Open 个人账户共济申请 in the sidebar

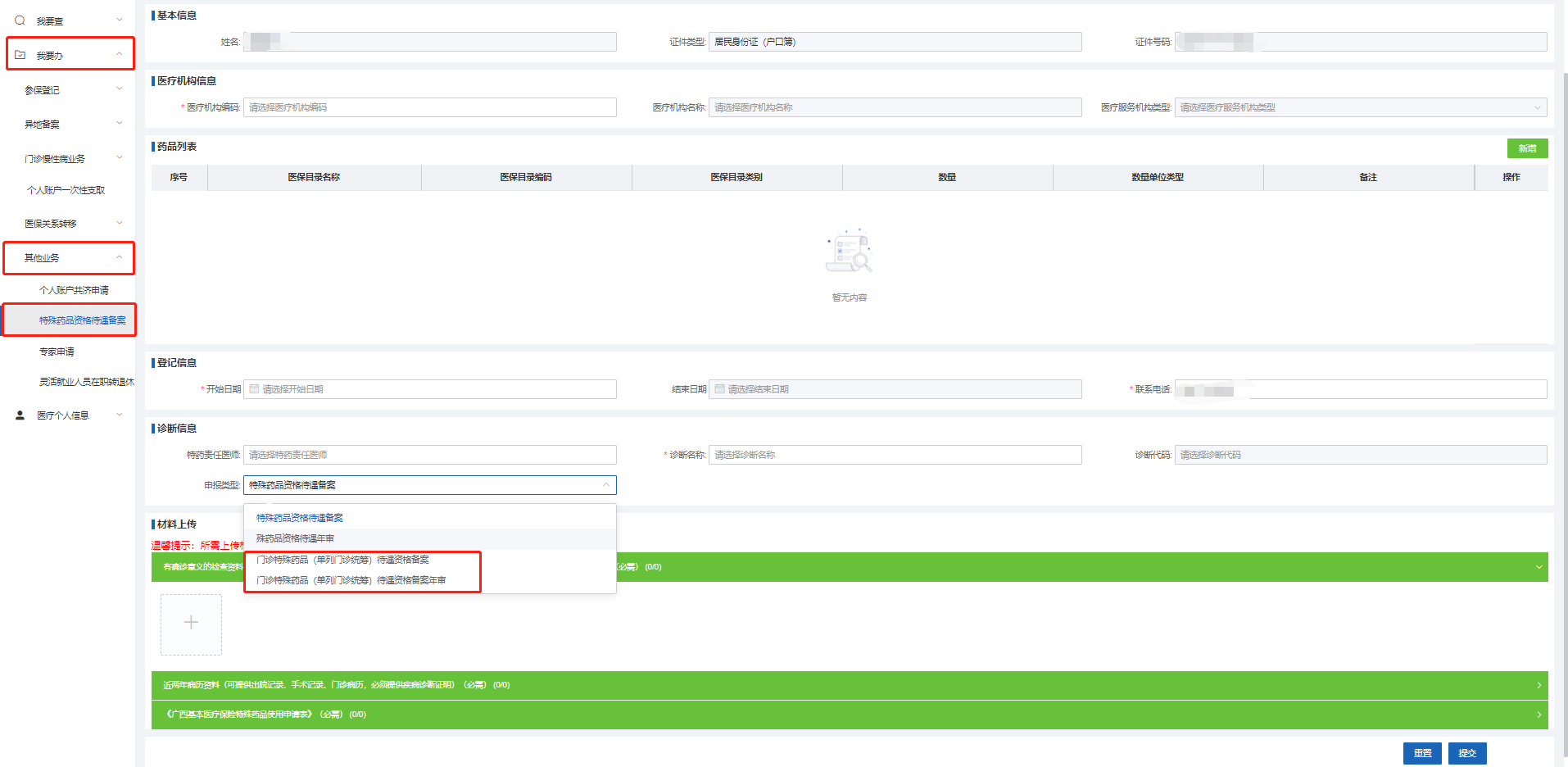pos(74,290)
